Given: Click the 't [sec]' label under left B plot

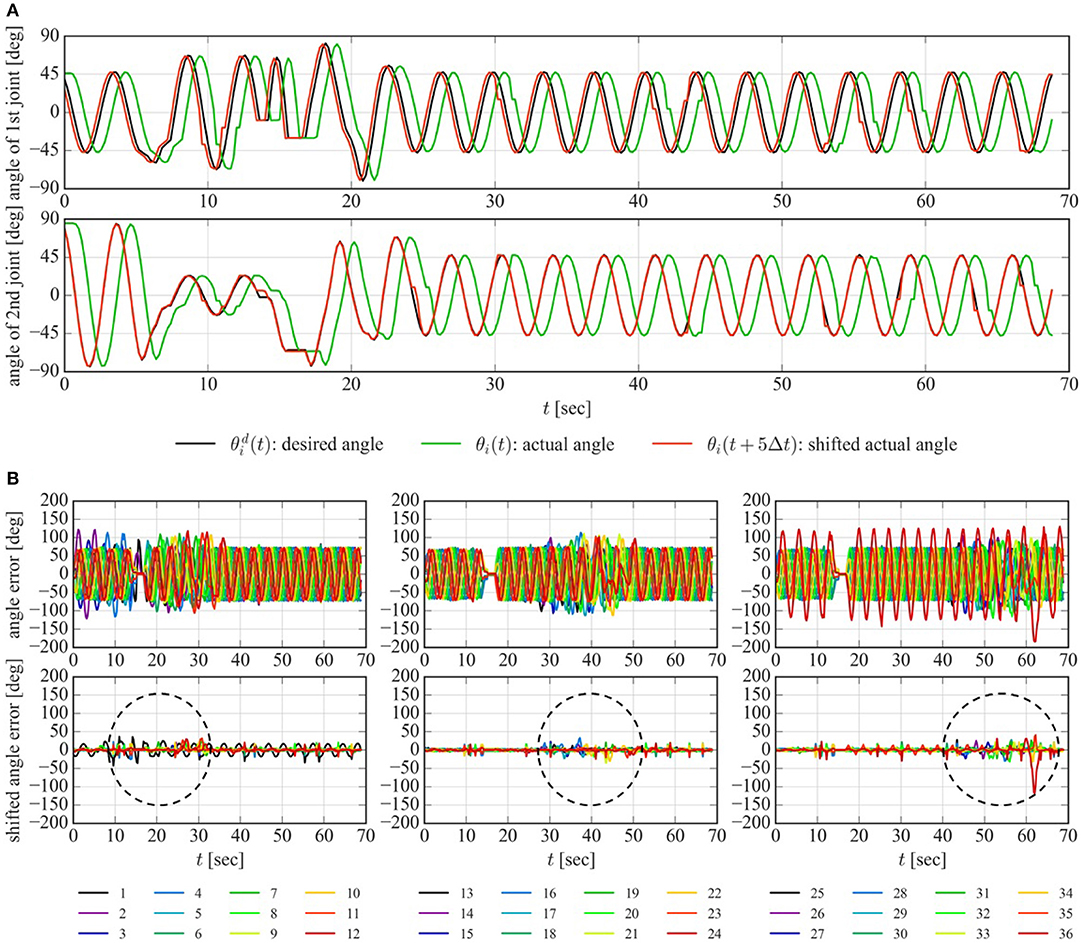Looking at the screenshot, I should (221, 859).
